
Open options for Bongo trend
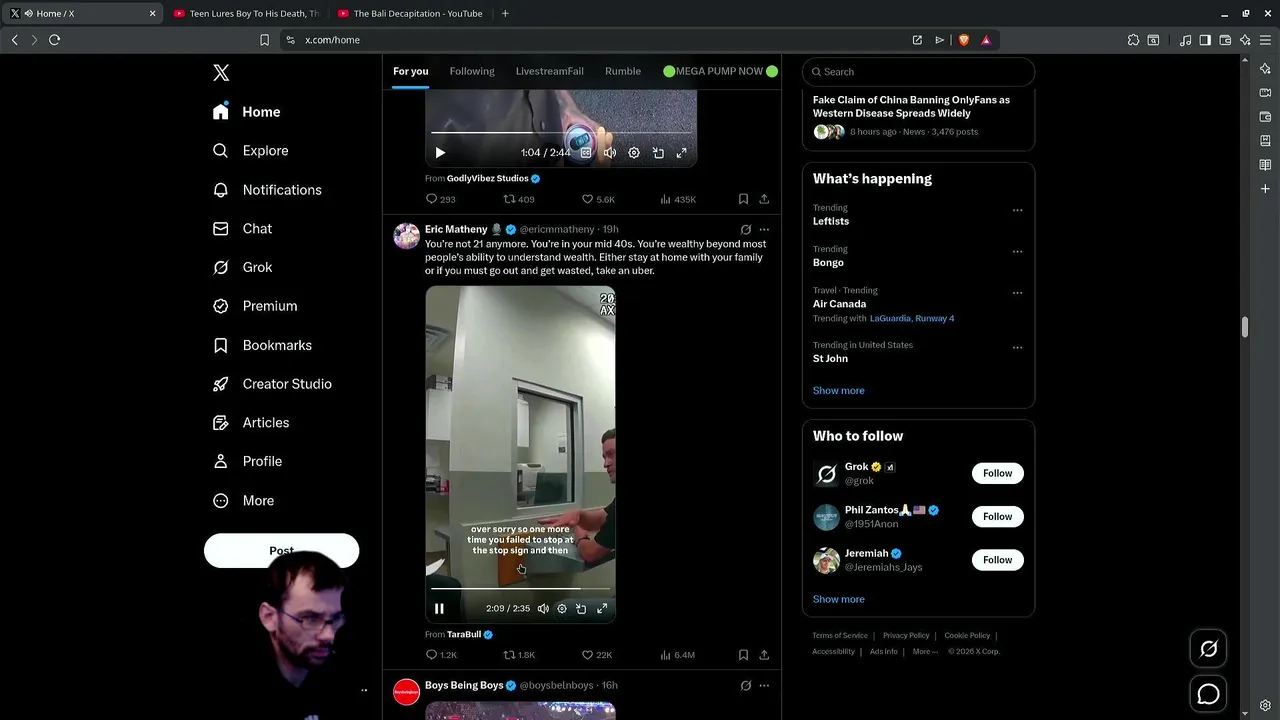coord(1017,252)
